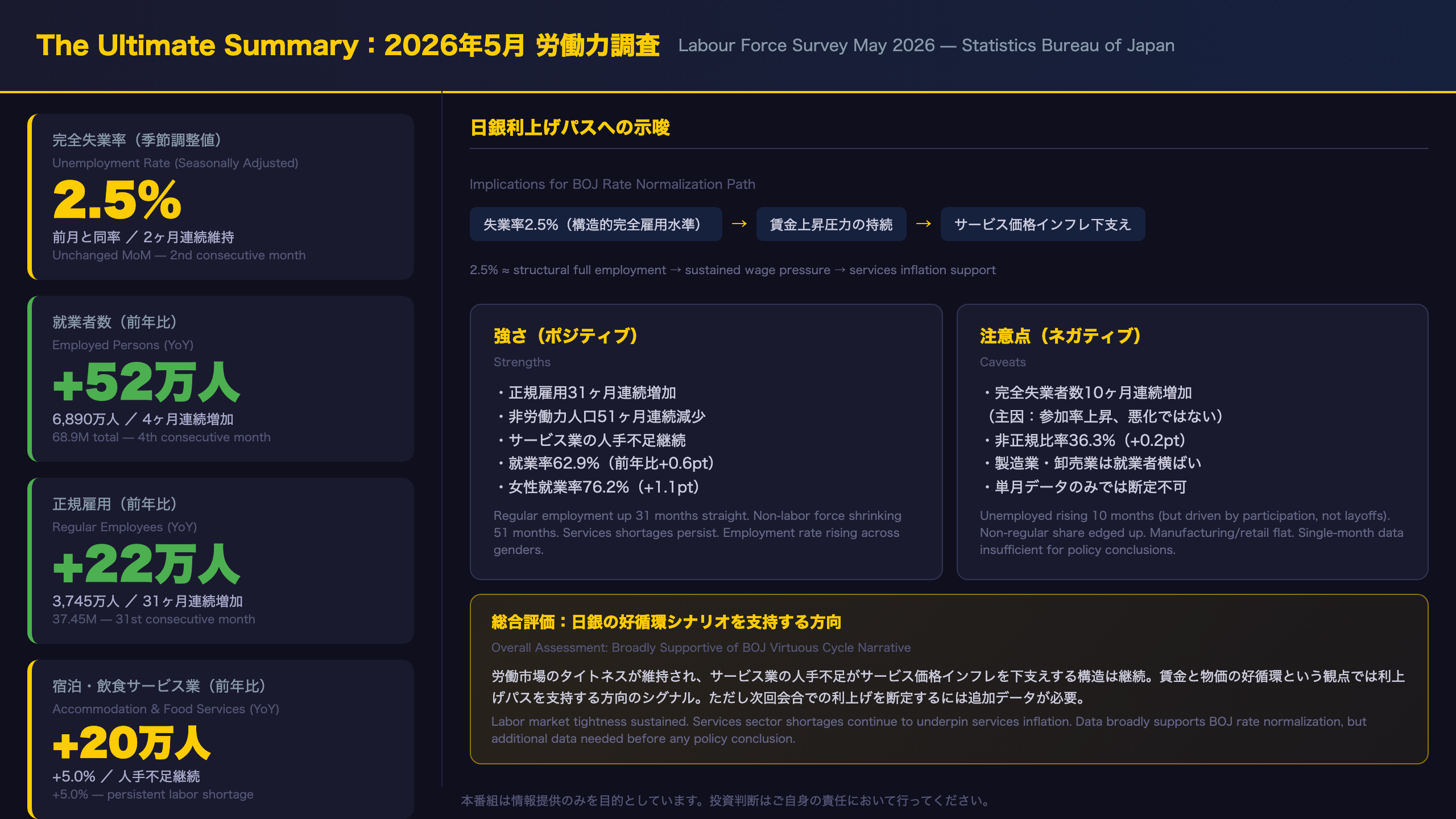Viewport: 1456px width, 819px height.
Task: Click 'Implications for BOJ Rate Normalization Path'
Action: click(613, 184)
